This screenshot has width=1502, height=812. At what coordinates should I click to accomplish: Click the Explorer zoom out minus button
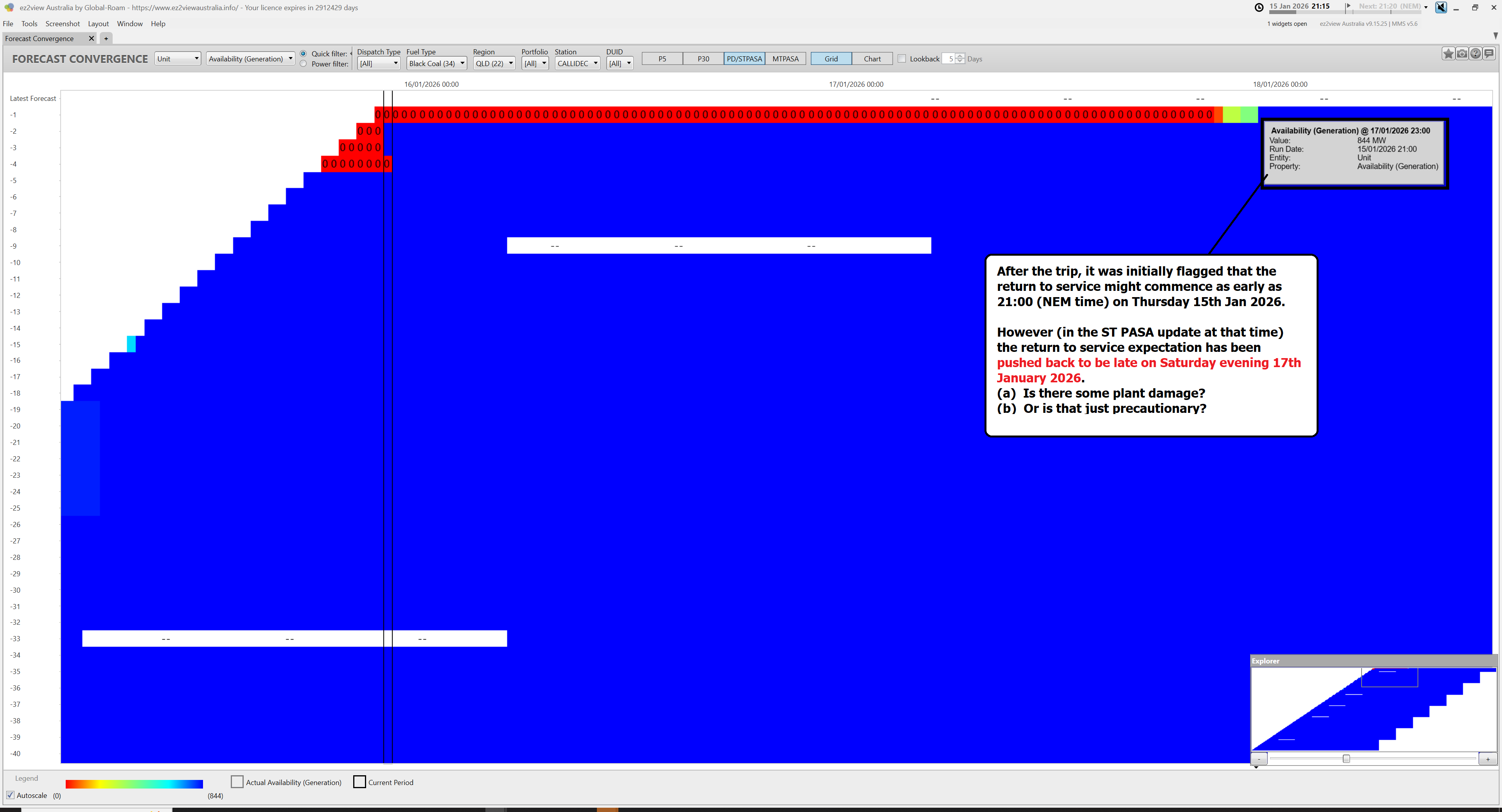(x=1259, y=759)
